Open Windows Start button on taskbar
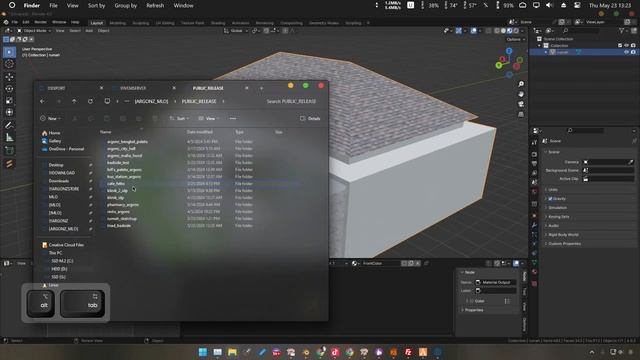 (202, 352)
